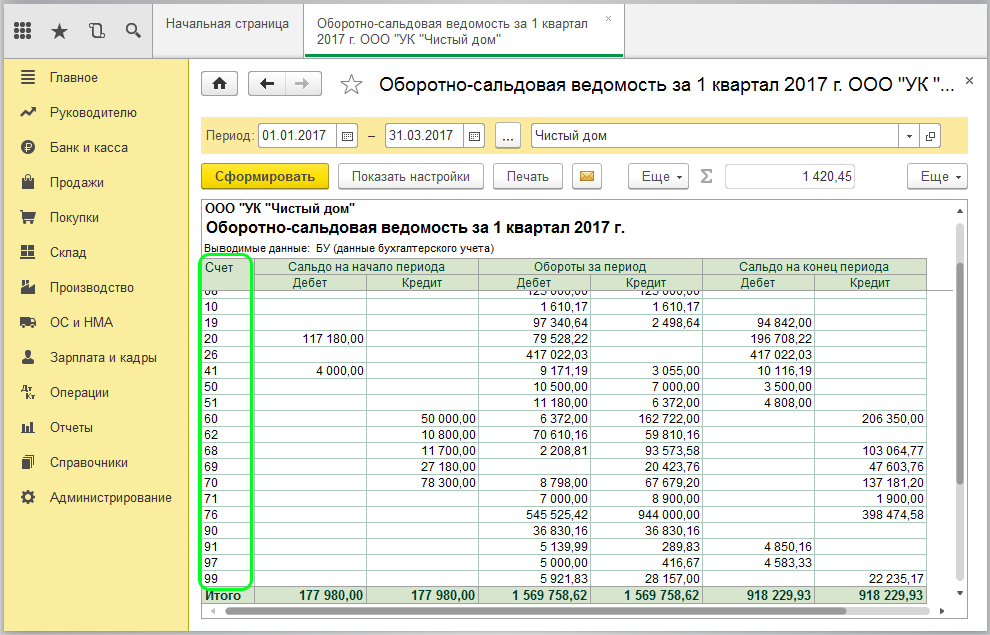This screenshot has height=635, width=990.
Task: Click Показать настройки button
Action: pyautogui.click(x=410, y=177)
